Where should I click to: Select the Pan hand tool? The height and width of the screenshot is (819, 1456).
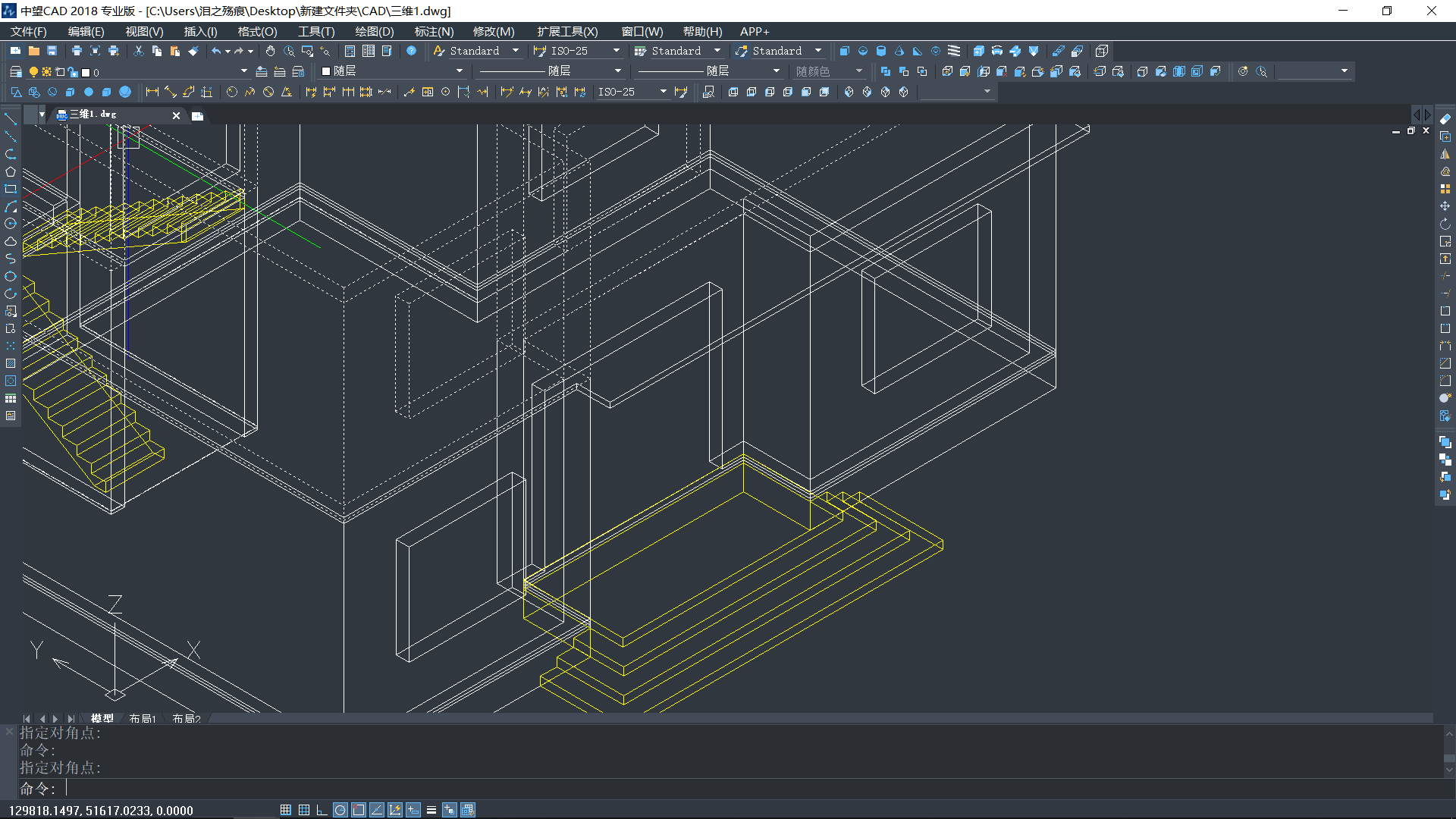(x=271, y=51)
